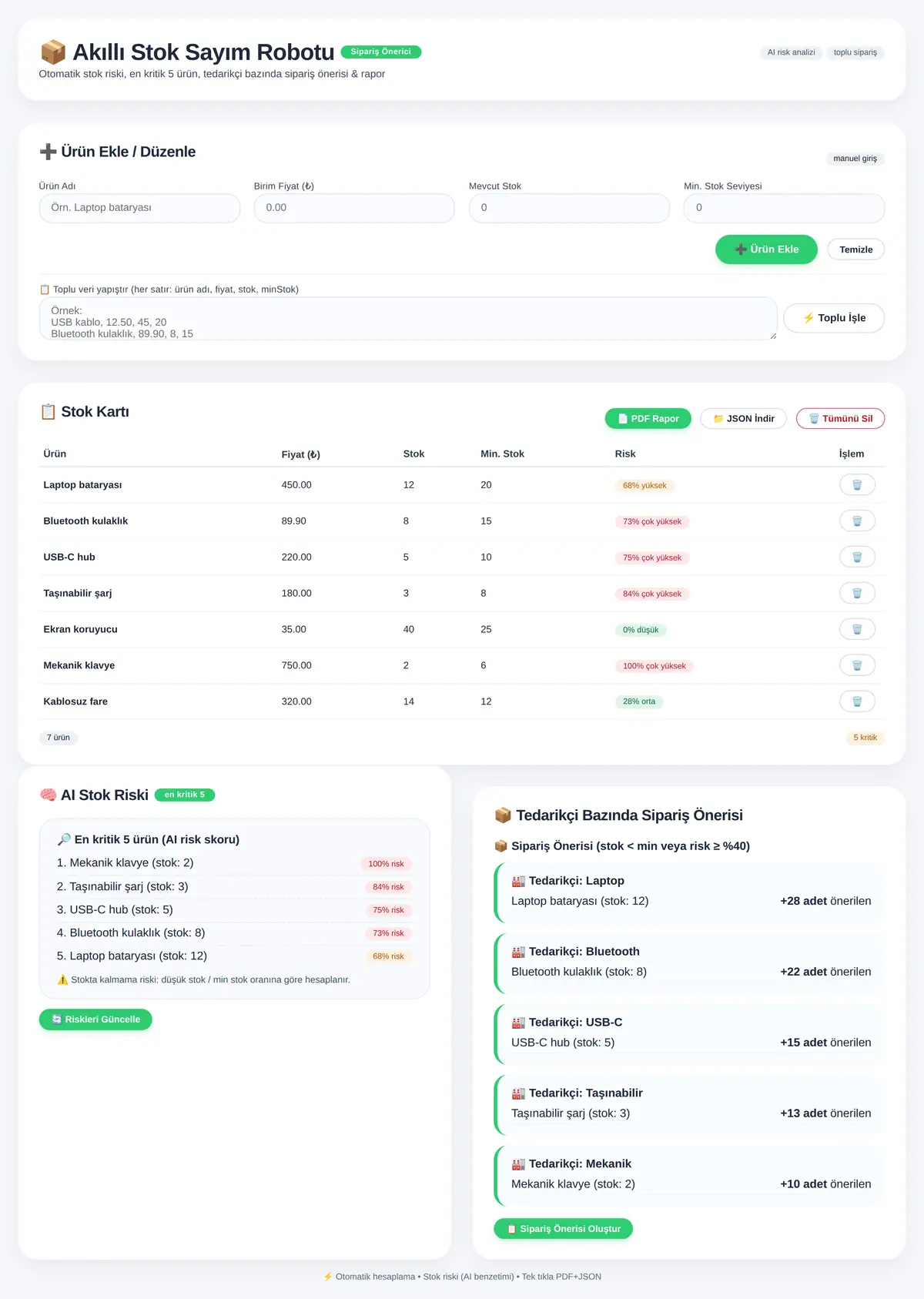The image size is (924, 1299).
Task: Click the 750.00 price cell
Action: 296,665
